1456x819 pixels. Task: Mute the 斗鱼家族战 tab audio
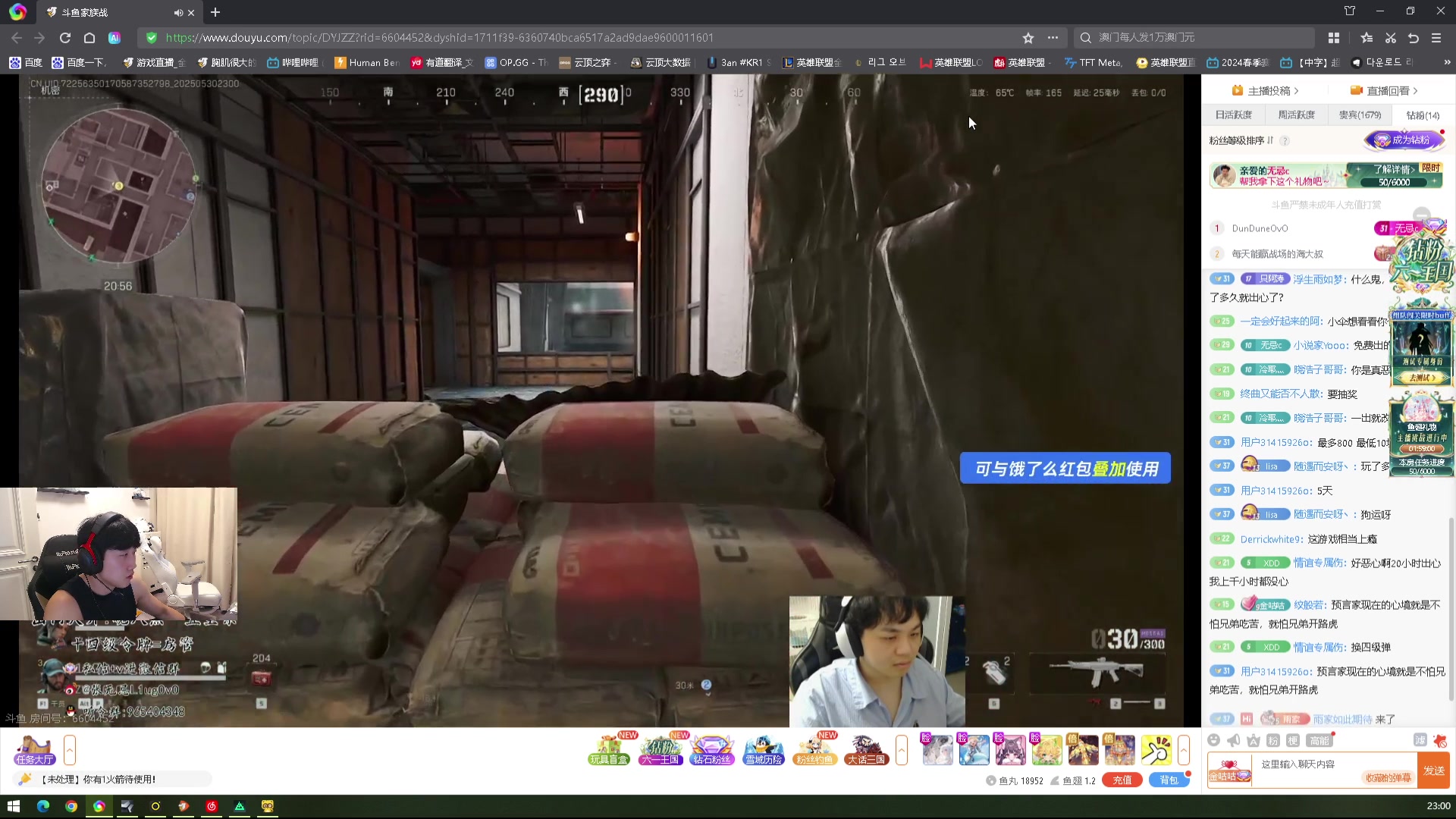pyautogui.click(x=177, y=12)
